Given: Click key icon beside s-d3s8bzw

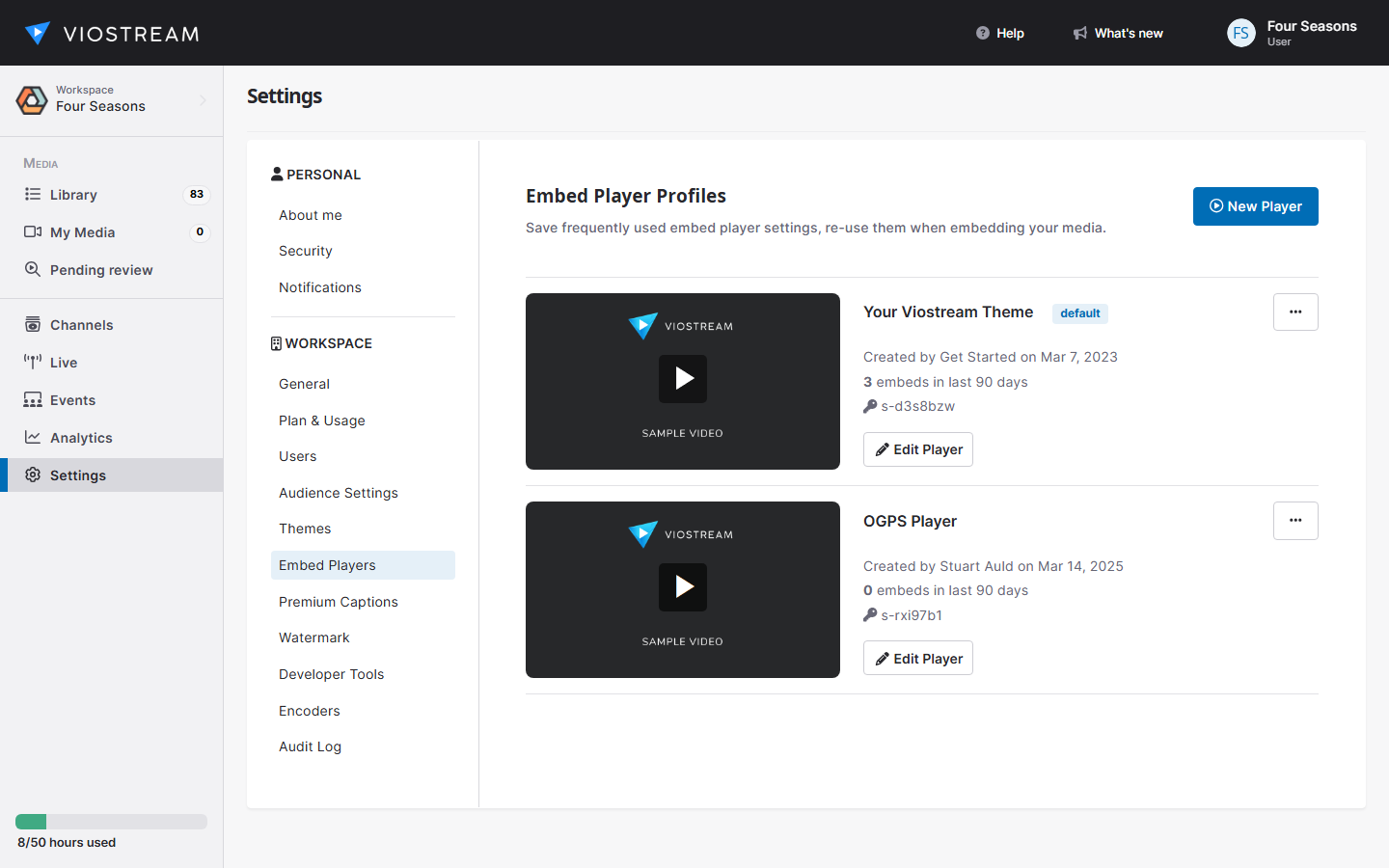Looking at the screenshot, I should click(x=870, y=406).
